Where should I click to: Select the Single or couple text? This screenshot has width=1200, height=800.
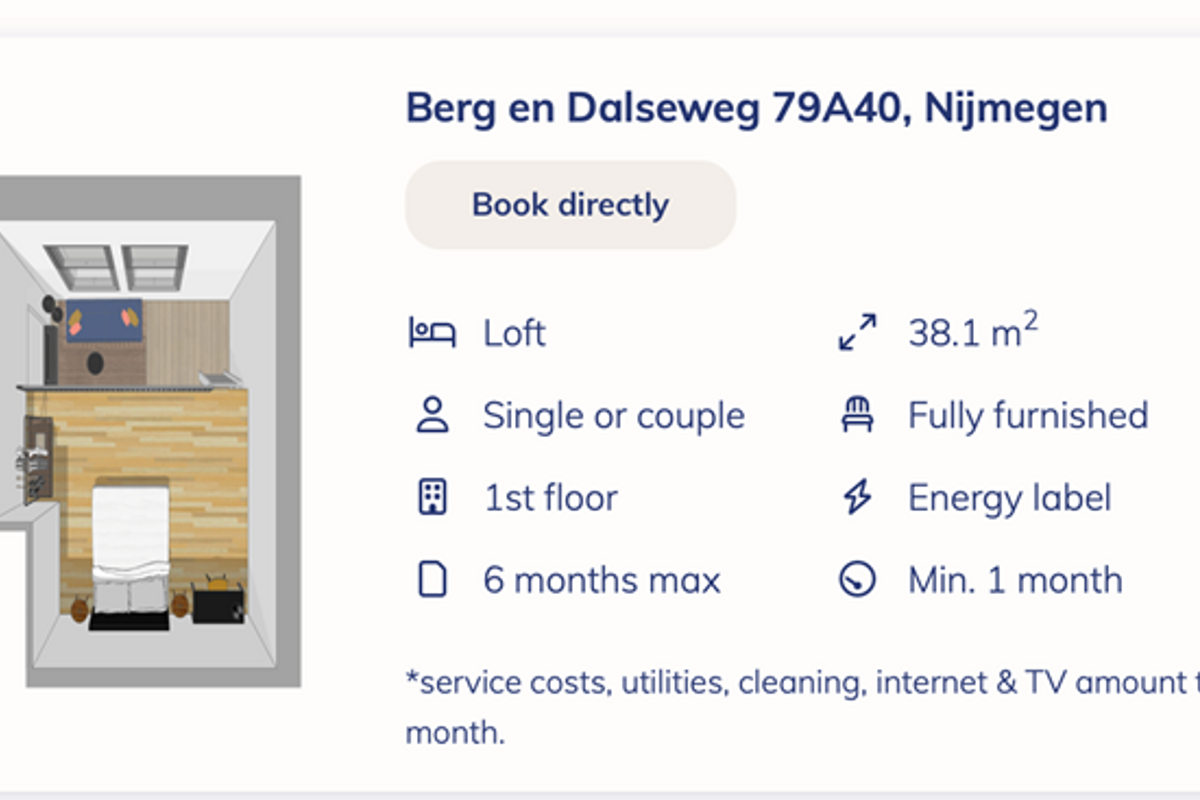(x=613, y=415)
